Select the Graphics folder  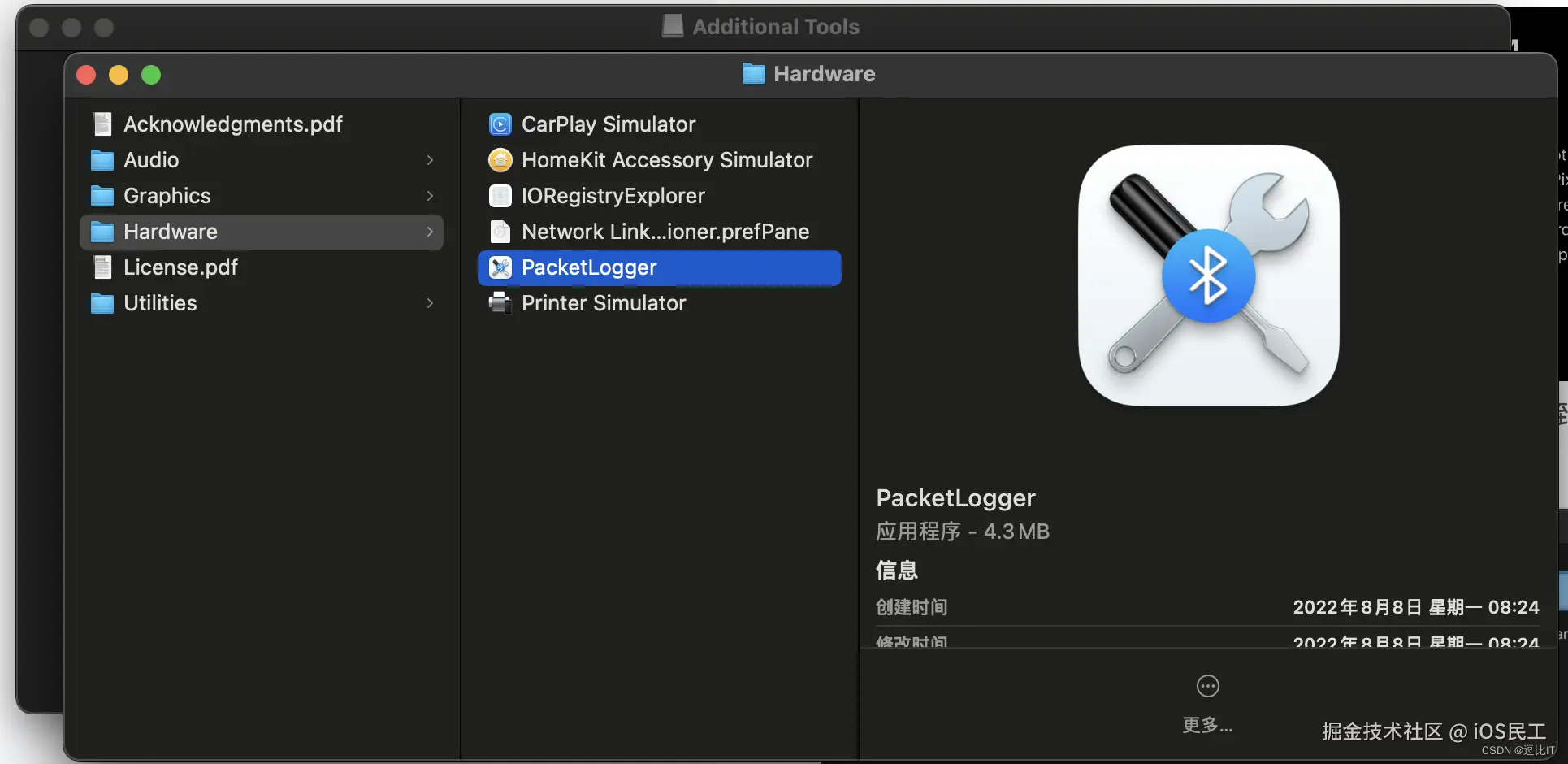pos(167,196)
